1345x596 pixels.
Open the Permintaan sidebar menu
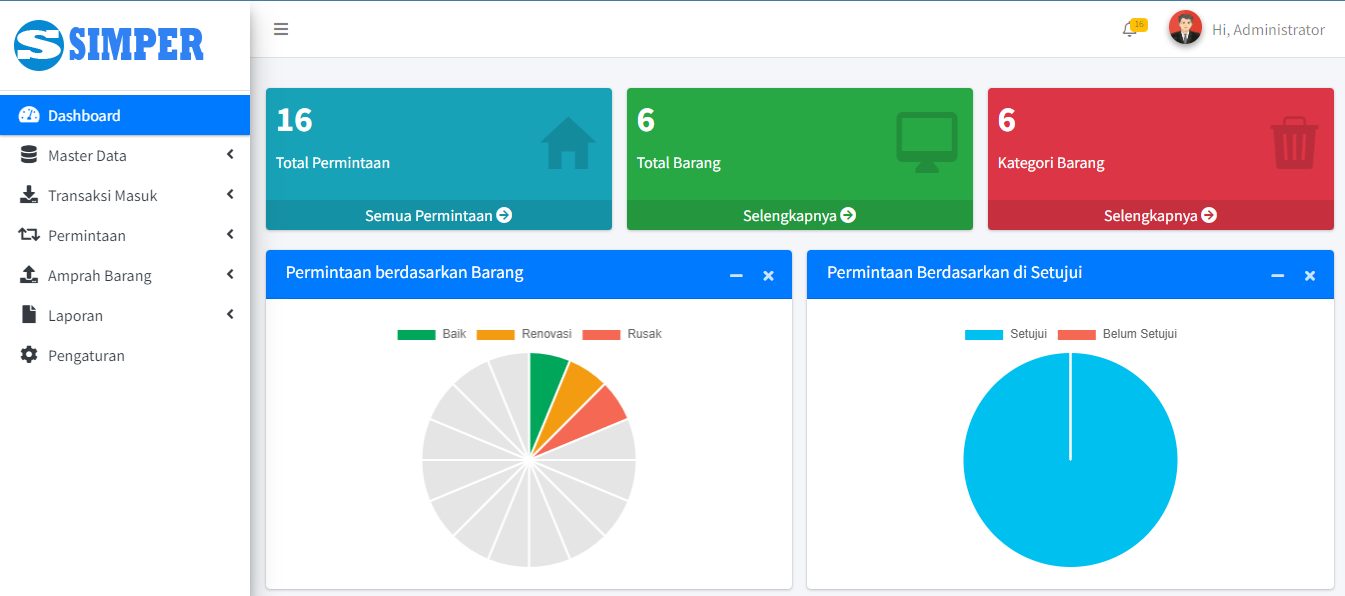125,235
